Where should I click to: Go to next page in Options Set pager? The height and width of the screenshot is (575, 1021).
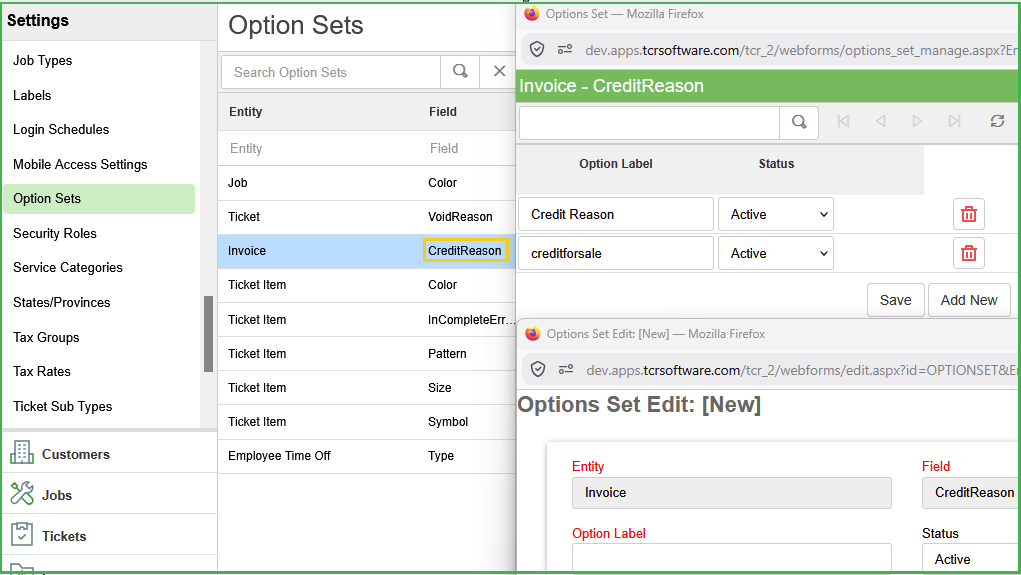917,121
